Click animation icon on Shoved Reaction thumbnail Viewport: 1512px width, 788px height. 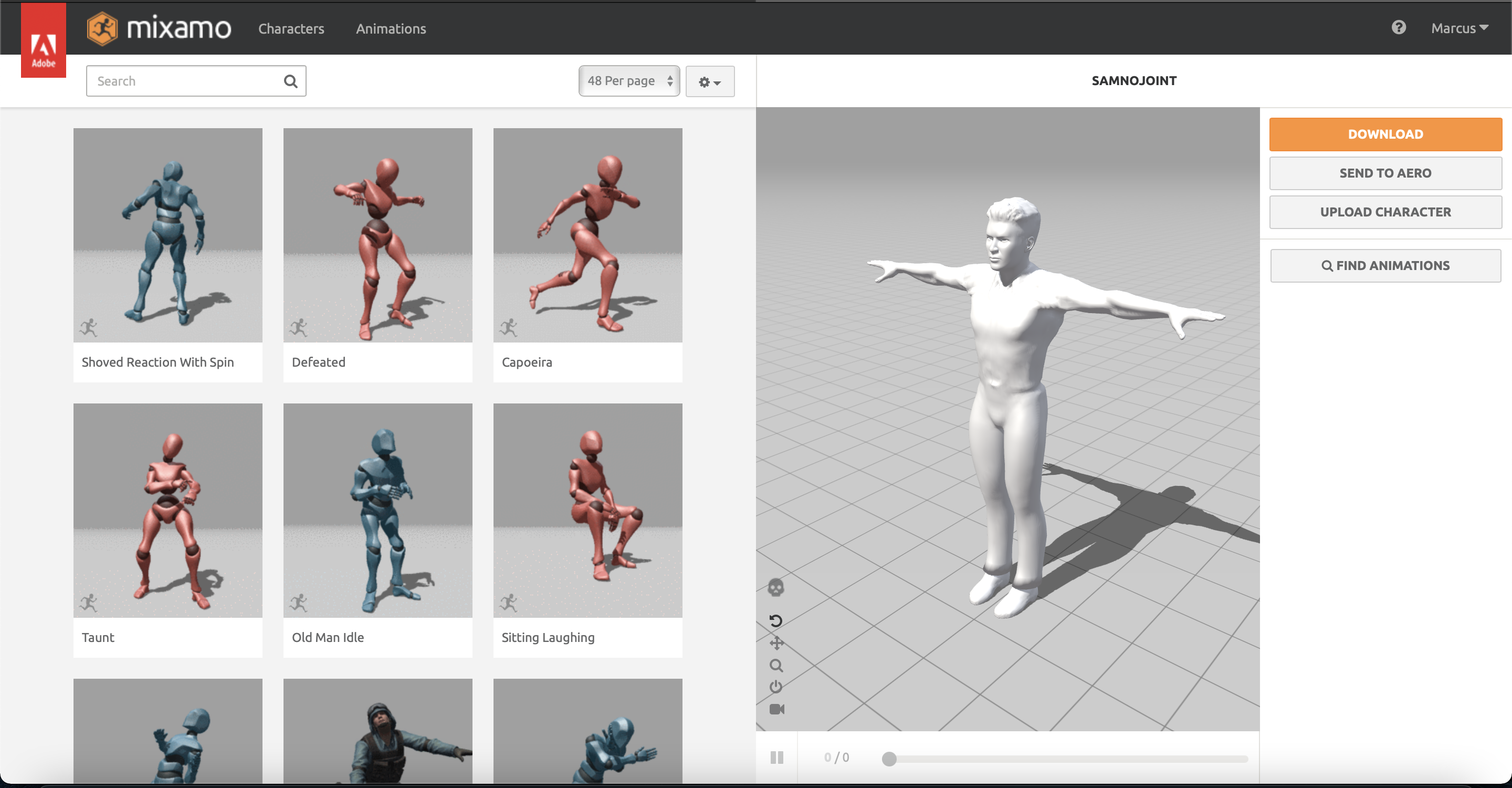[x=89, y=327]
